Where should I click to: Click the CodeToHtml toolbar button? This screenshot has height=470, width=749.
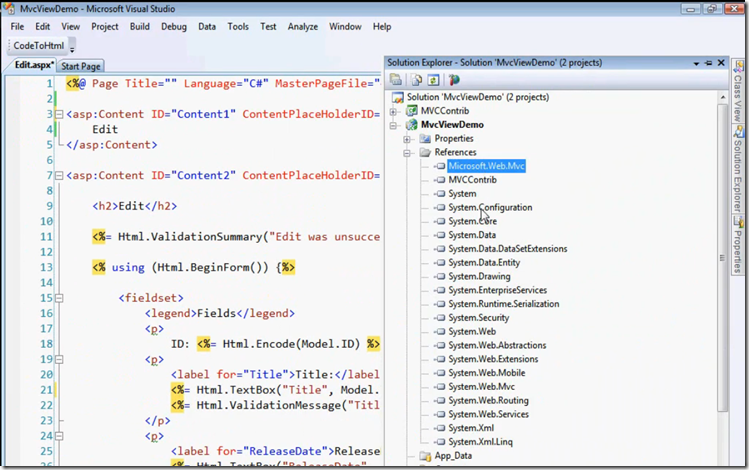point(39,45)
